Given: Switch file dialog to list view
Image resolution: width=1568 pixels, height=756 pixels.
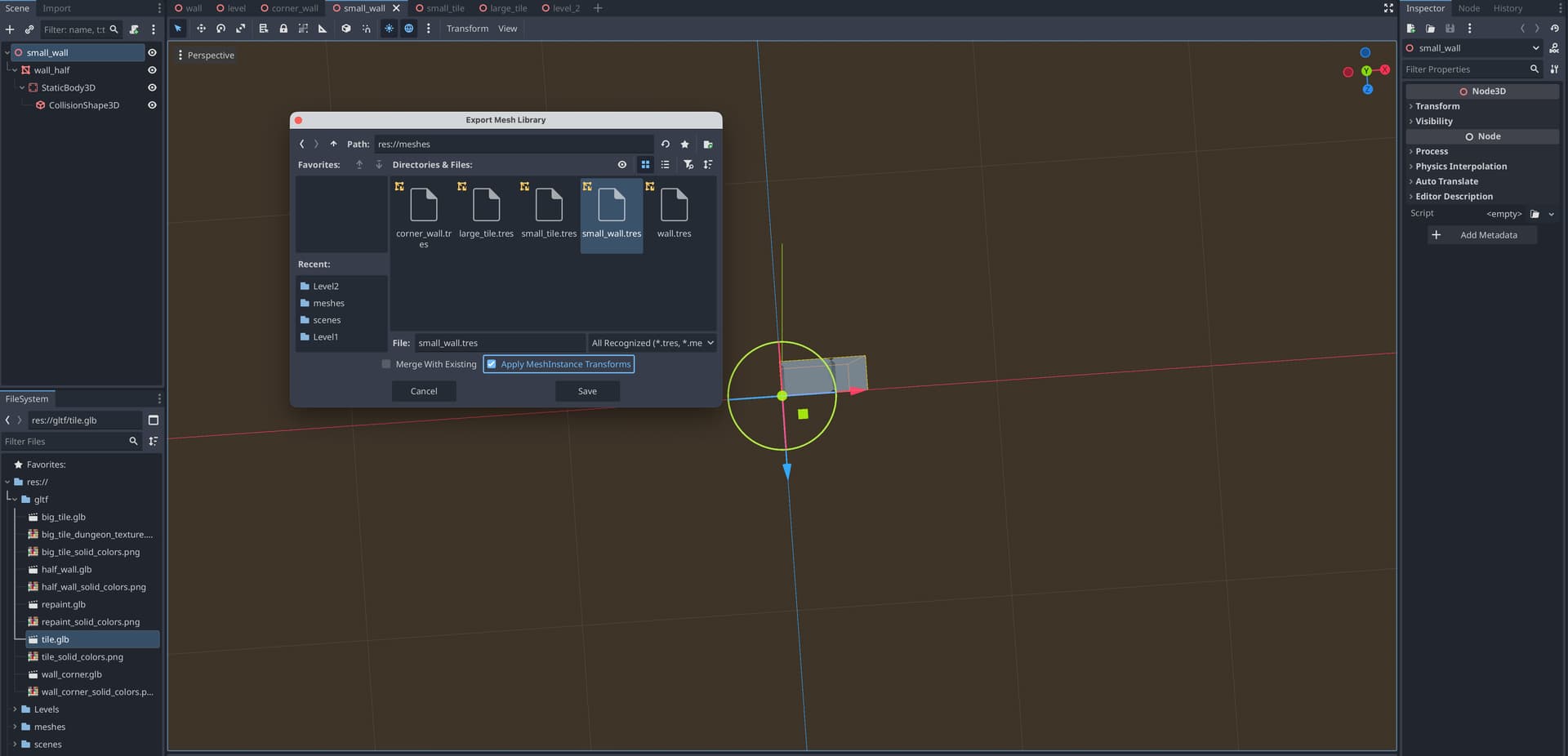Looking at the screenshot, I should click(x=666, y=165).
